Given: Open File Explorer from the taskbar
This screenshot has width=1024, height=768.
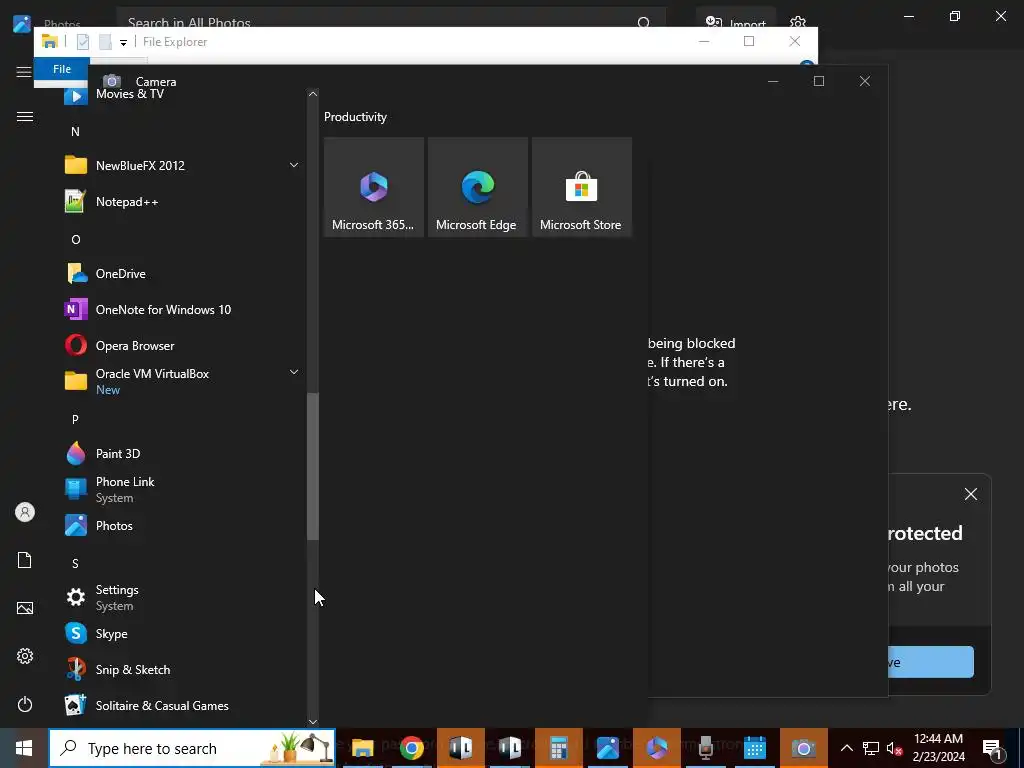Looking at the screenshot, I should (x=362, y=748).
